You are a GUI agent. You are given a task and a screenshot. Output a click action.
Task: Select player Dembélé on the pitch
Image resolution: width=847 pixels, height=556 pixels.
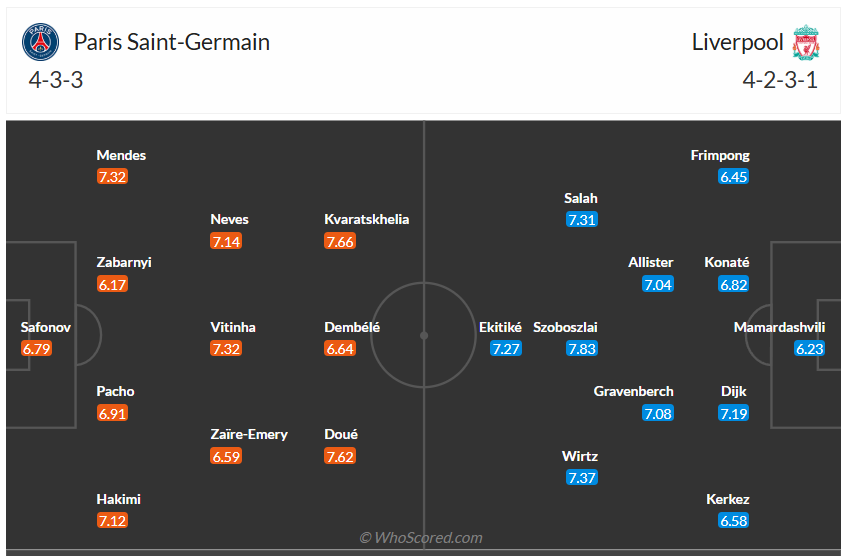coord(352,327)
